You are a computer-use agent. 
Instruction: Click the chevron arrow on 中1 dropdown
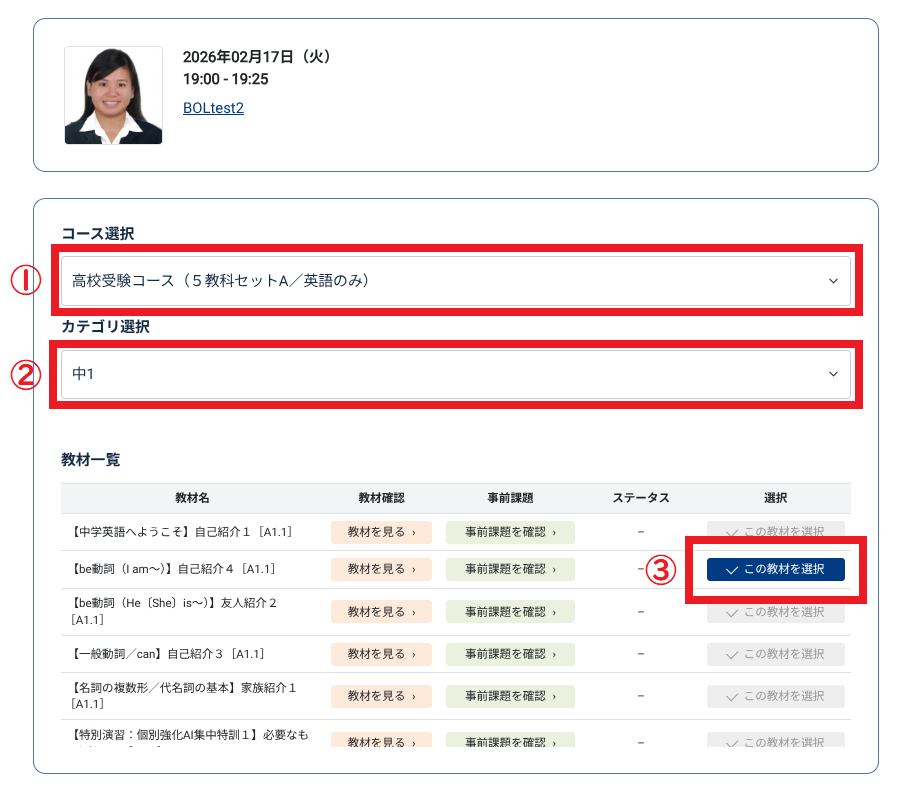833,374
